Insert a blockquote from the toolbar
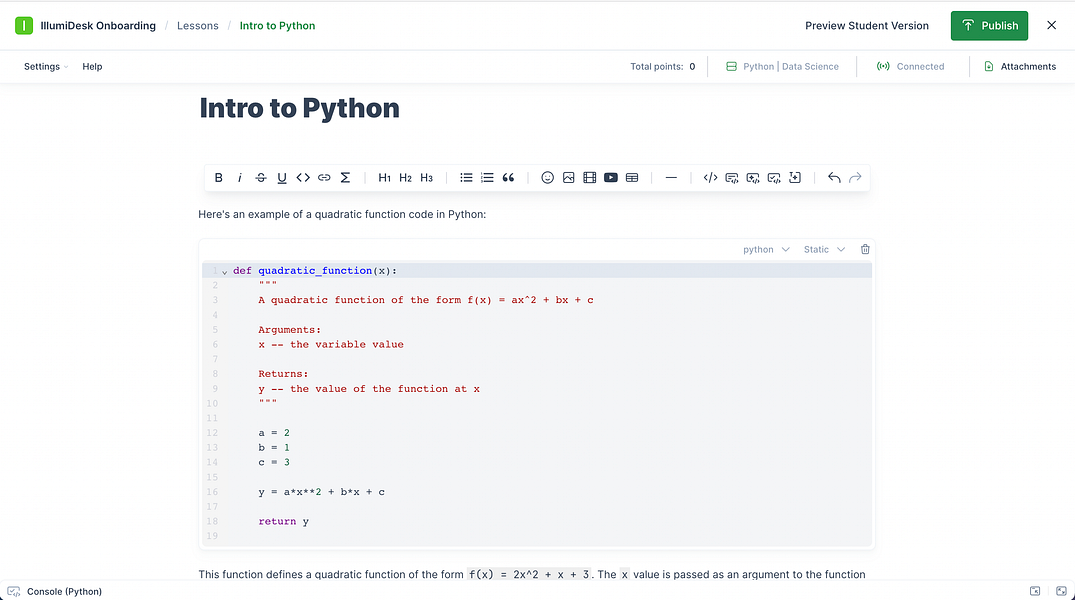 (x=508, y=177)
